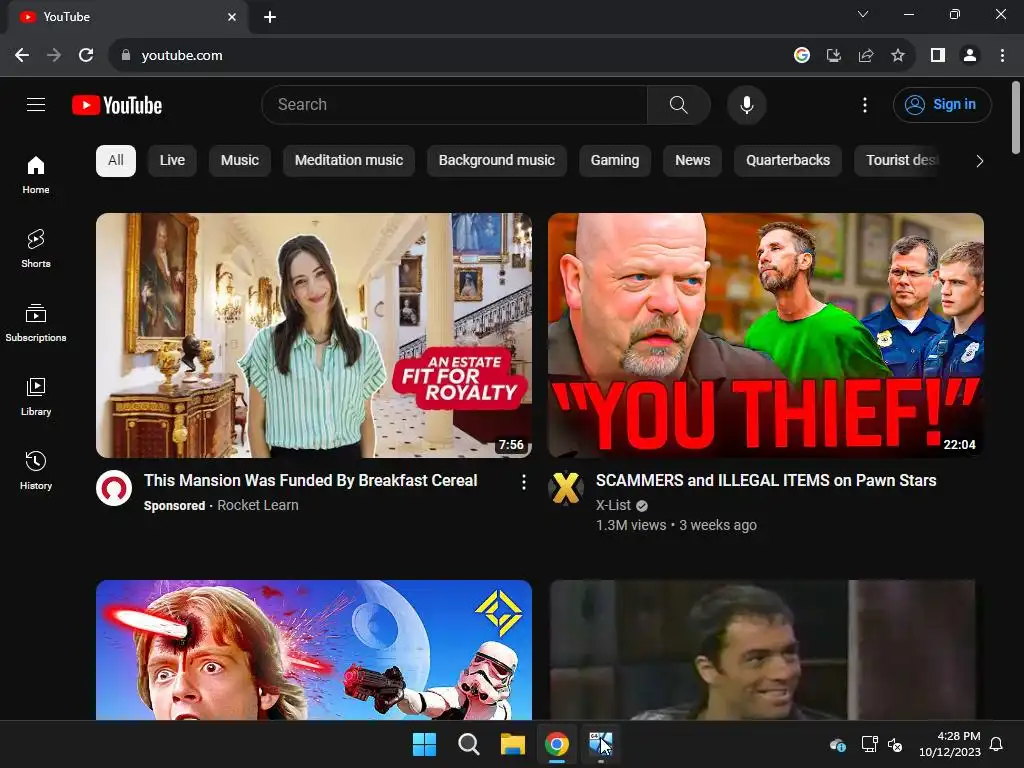1024x768 pixels.
Task: Open History in the sidebar
Action: (x=36, y=470)
